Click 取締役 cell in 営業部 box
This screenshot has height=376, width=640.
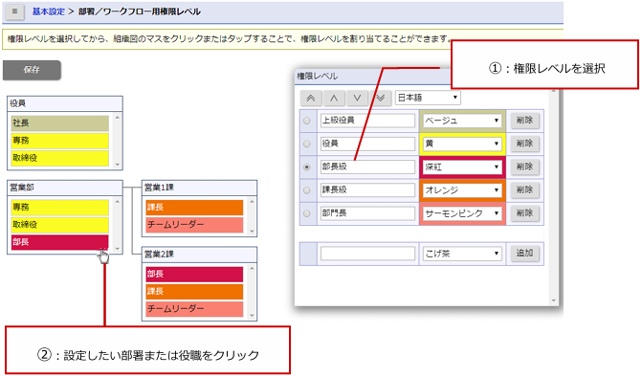pos(60,225)
